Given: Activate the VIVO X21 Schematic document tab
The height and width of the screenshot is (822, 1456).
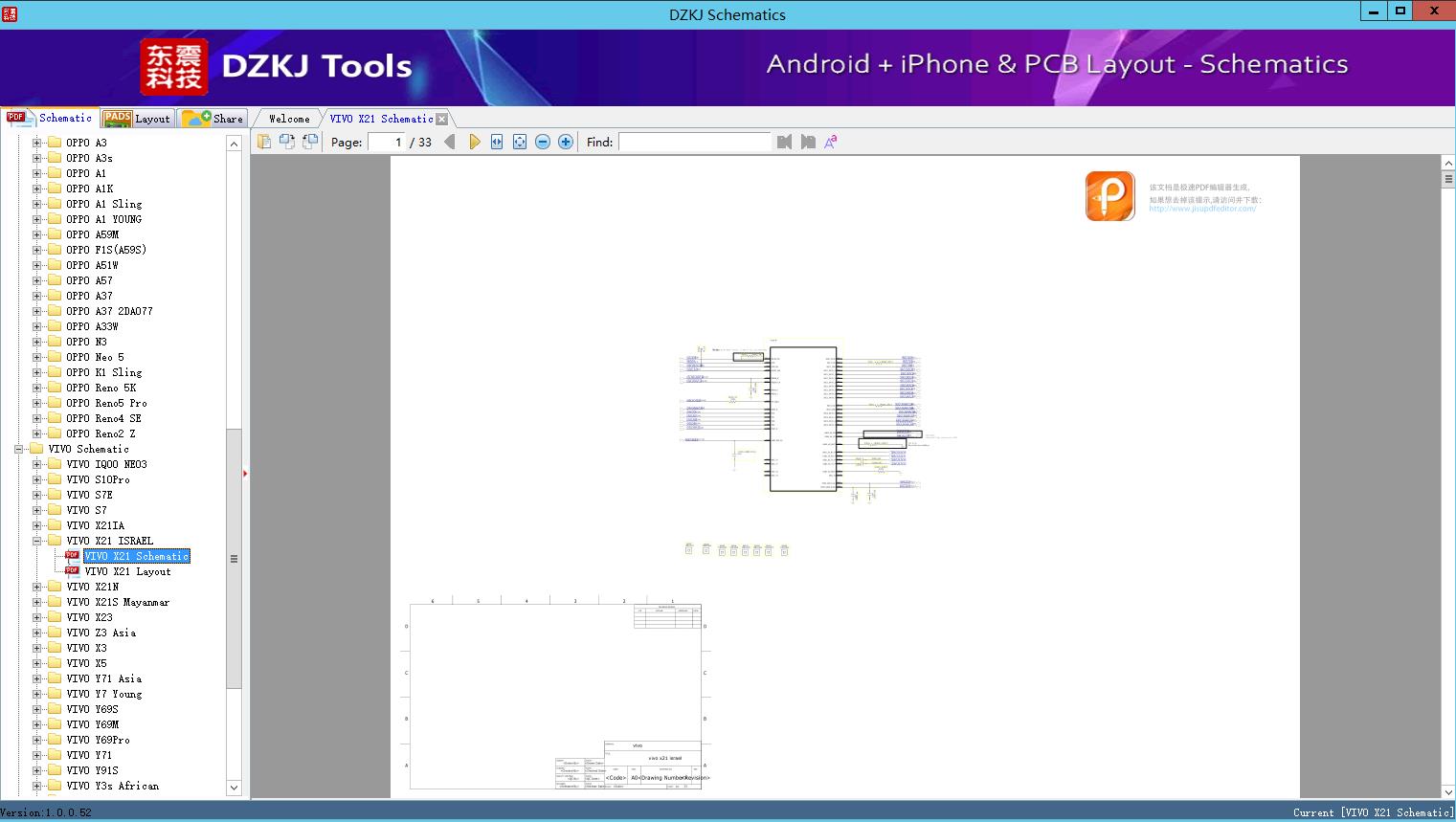Looking at the screenshot, I should point(381,119).
